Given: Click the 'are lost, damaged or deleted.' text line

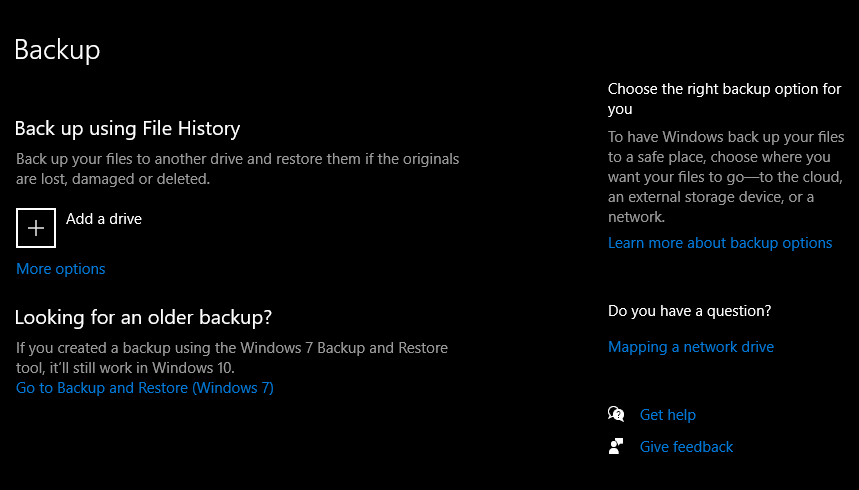Looking at the screenshot, I should point(113,179).
